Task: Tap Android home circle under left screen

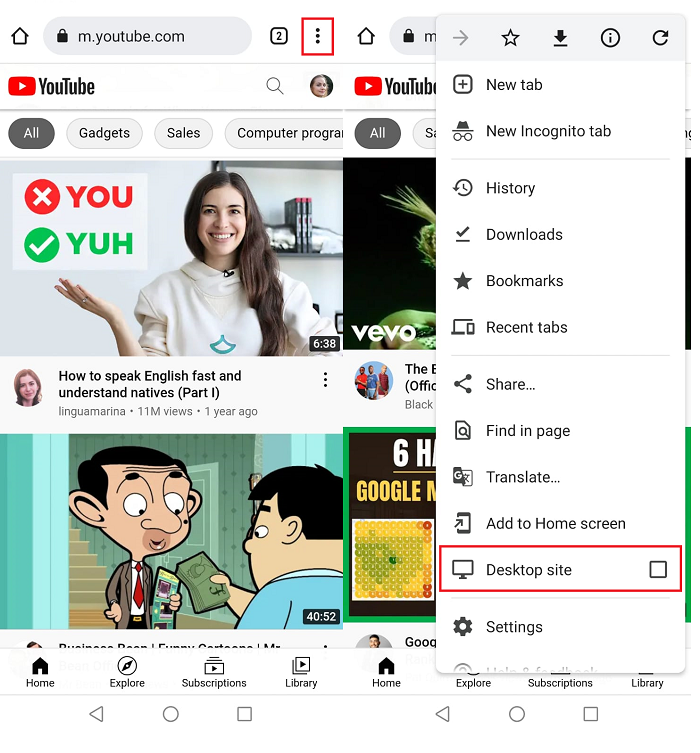Action: click(x=170, y=714)
